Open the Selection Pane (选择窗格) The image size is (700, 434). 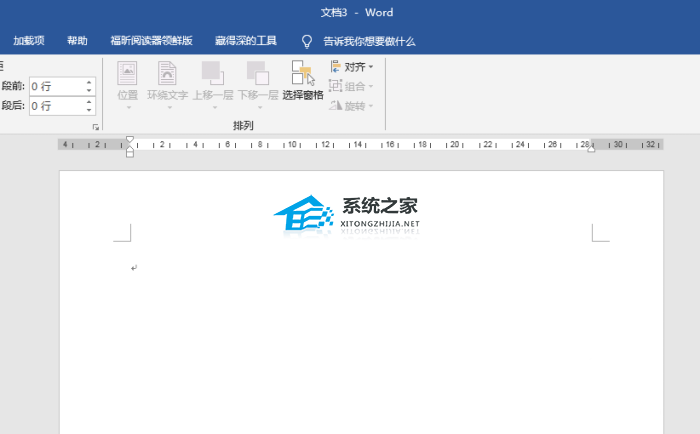[x=302, y=81]
